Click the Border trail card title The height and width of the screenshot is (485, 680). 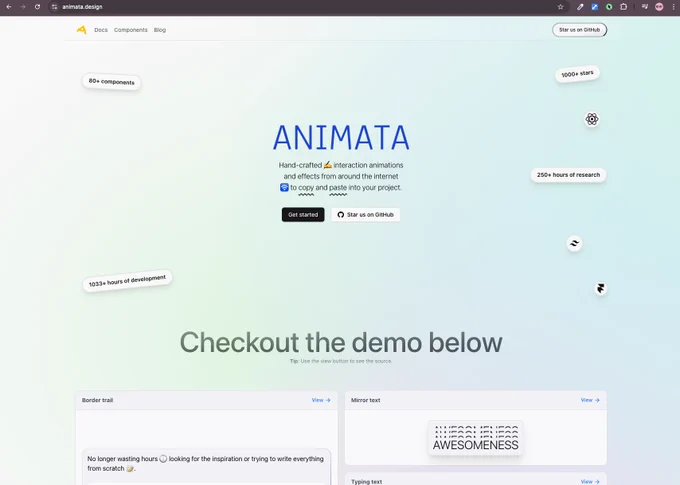pos(98,400)
